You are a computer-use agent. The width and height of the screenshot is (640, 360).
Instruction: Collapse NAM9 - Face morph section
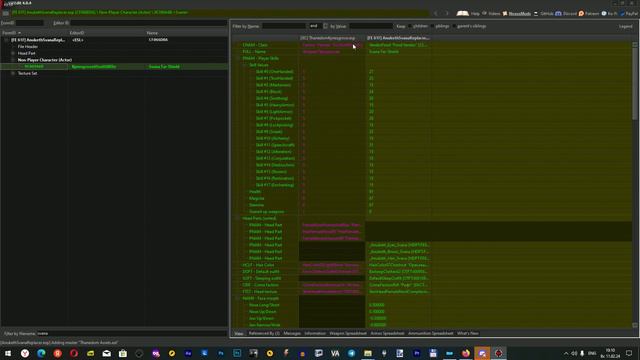coord(239,298)
